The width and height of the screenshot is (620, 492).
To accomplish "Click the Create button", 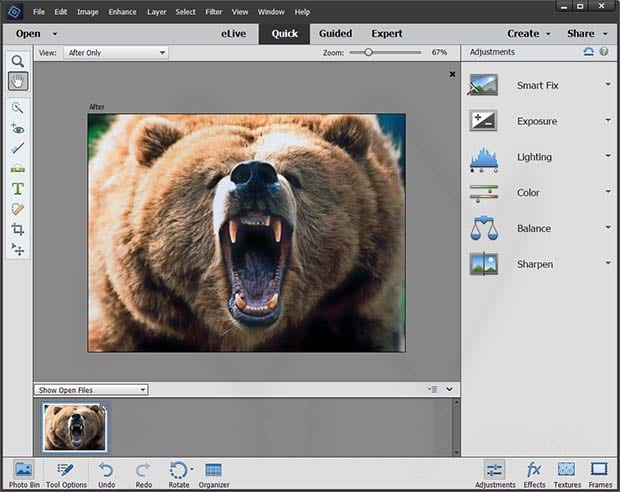I will click(523, 34).
